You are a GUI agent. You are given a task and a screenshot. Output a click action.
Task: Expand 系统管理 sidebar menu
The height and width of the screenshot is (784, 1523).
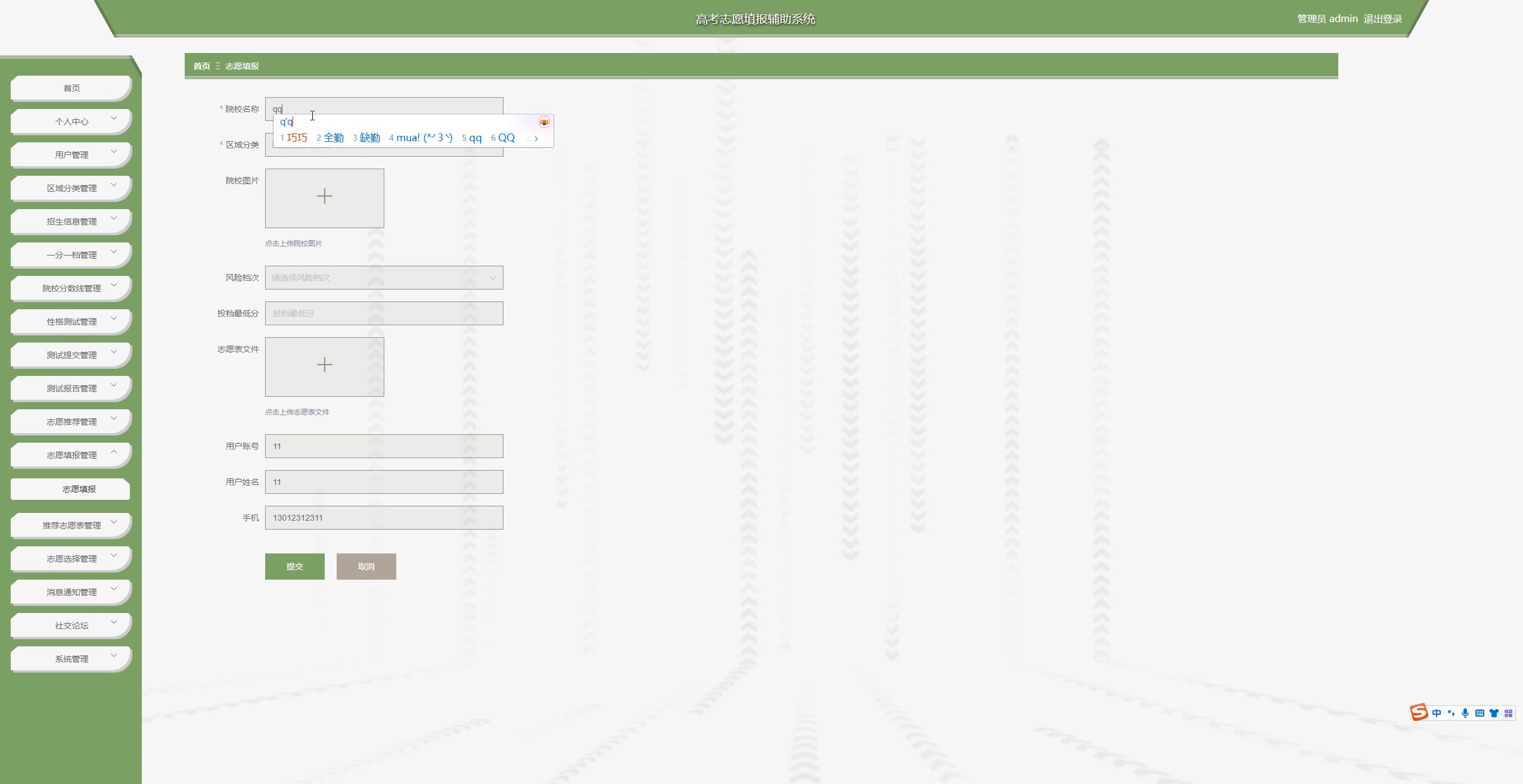tap(71, 659)
